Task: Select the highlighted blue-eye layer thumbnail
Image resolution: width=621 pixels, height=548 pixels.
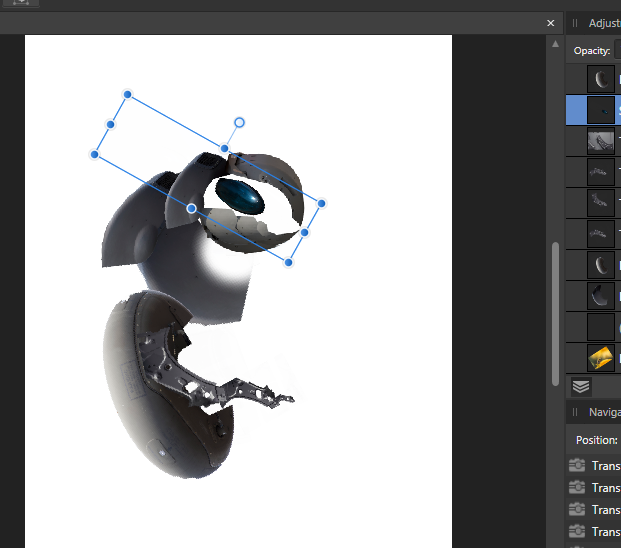Action: pyautogui.click(x=601, y=110)
